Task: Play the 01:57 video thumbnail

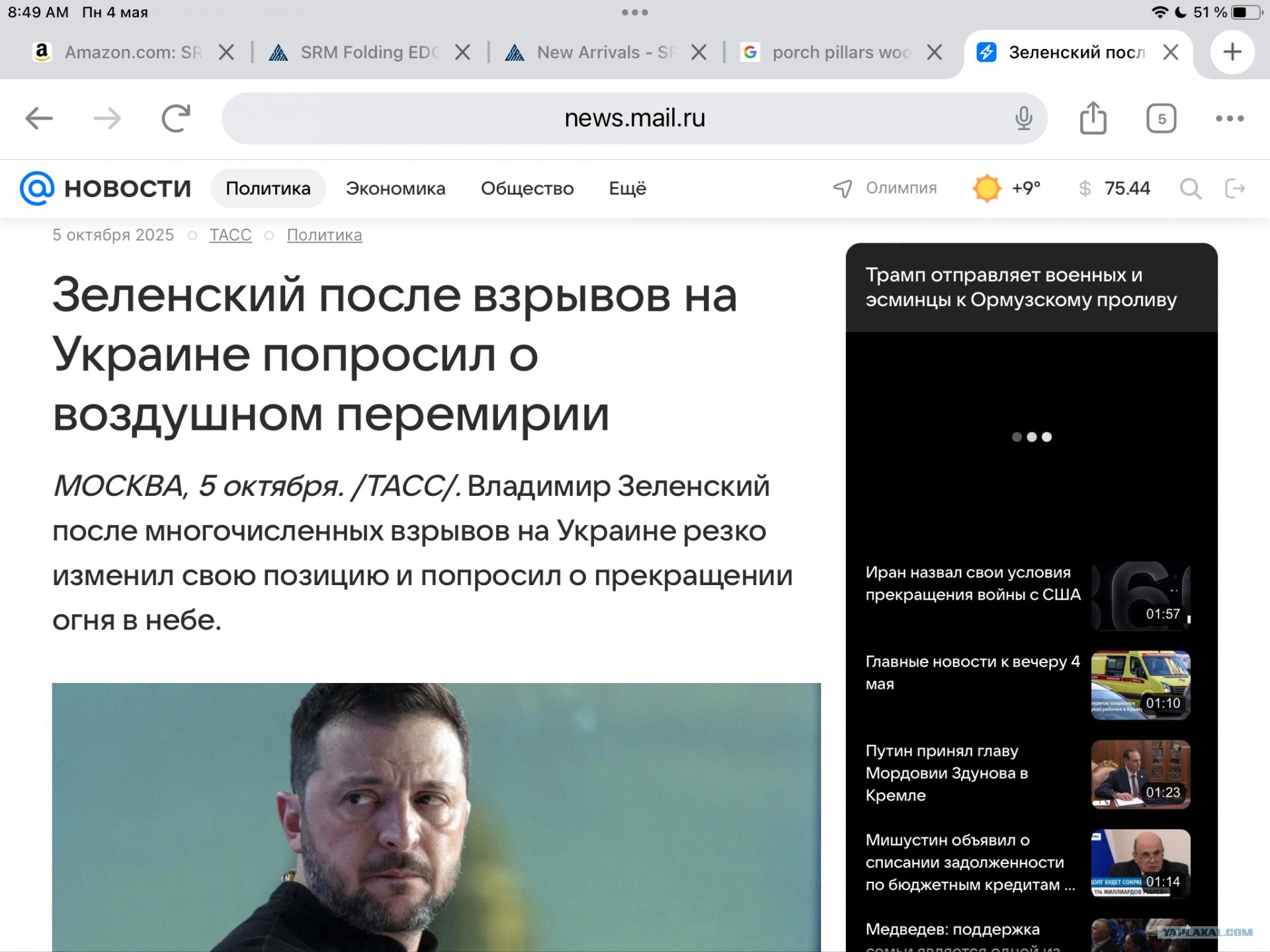Action: tap(1141, 596)
